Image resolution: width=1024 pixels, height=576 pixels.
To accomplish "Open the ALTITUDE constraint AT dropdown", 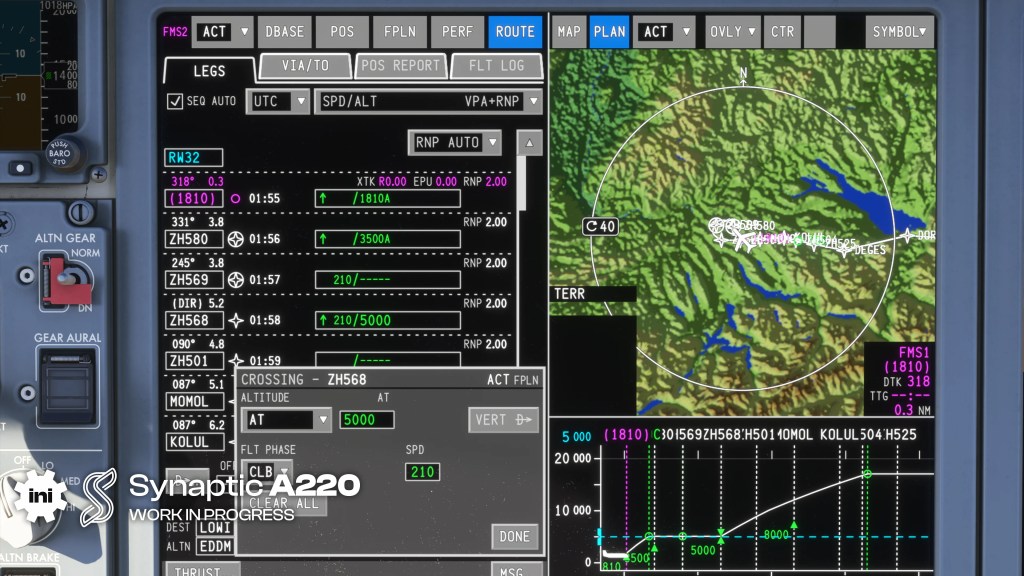I will click(285, 420).
